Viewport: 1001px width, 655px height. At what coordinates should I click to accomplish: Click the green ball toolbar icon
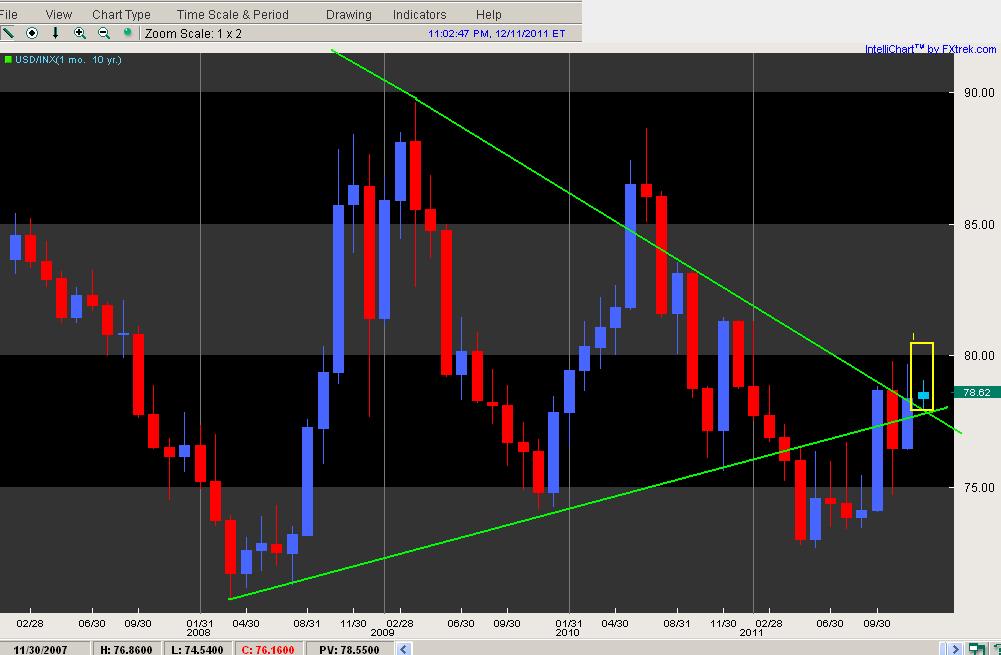click(x=127, y=33)
